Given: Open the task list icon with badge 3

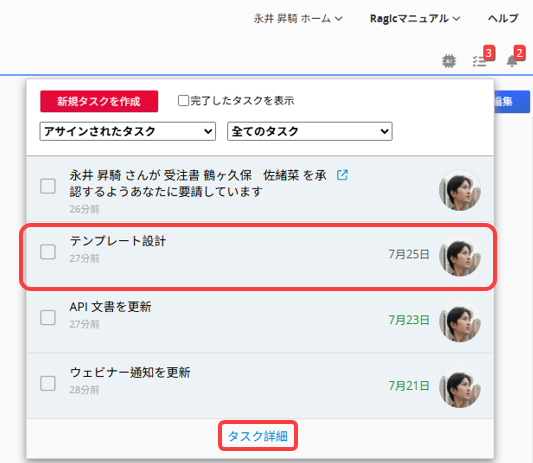Looking at the screenshot, I should click(479, 61).
